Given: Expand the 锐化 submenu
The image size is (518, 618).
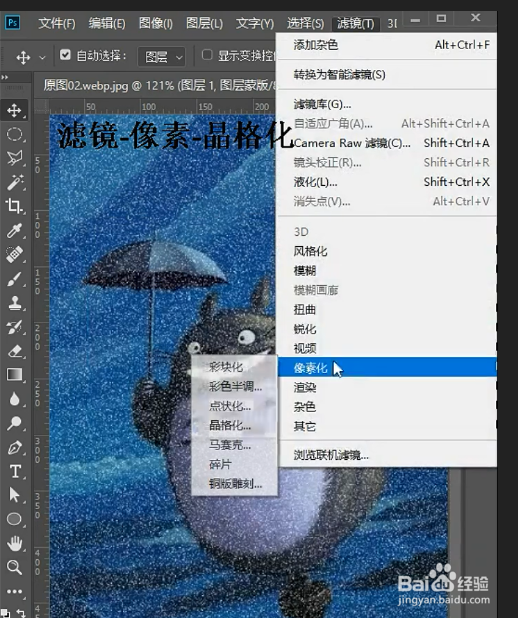Looking at the screenshot, I should click(x=387, y=329).
